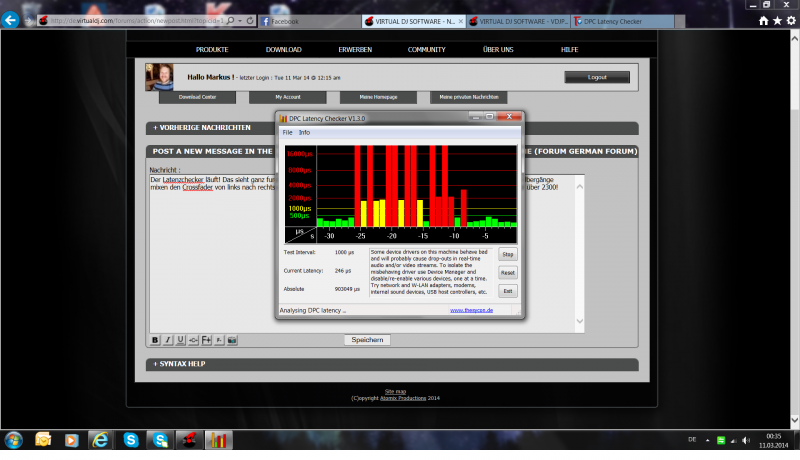Click the volume speaker tray icon

pyautogui.click(x=746, y=440)
